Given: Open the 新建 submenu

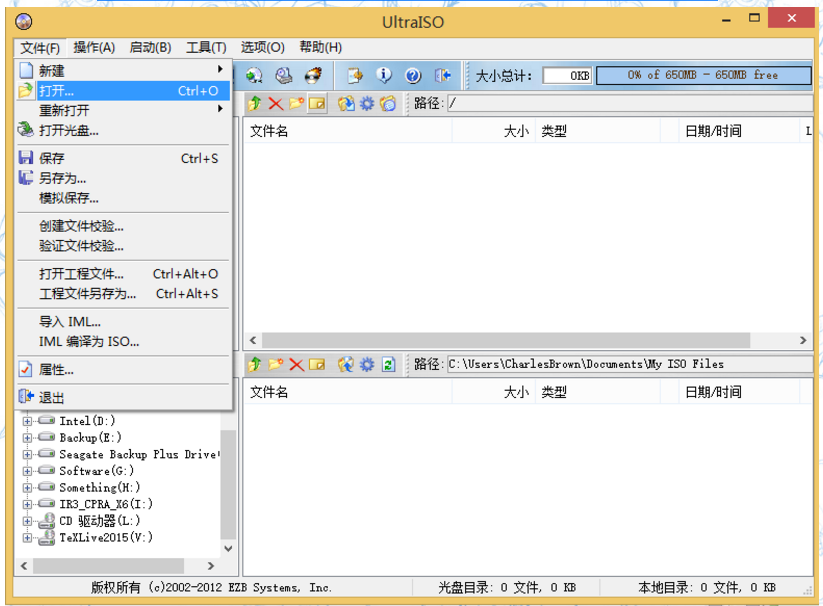Looking at the screenshot, I should pyautogui.click(x=123, y=70).
